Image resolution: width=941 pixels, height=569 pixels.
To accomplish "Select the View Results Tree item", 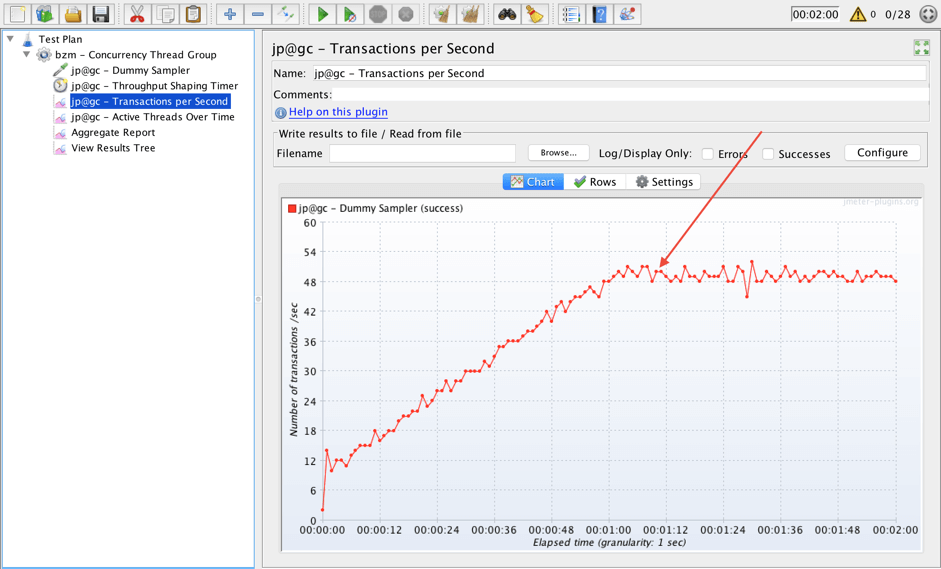I will (113, 148).
